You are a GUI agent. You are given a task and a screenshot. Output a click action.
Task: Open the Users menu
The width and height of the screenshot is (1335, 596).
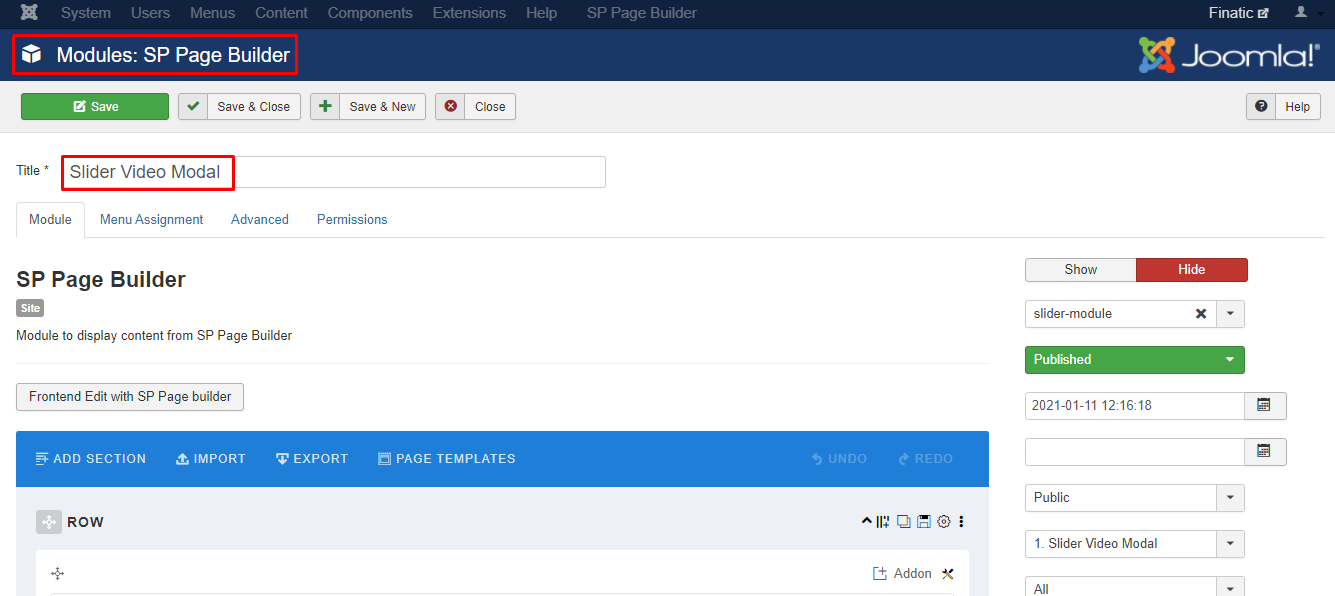pos(150,13)
